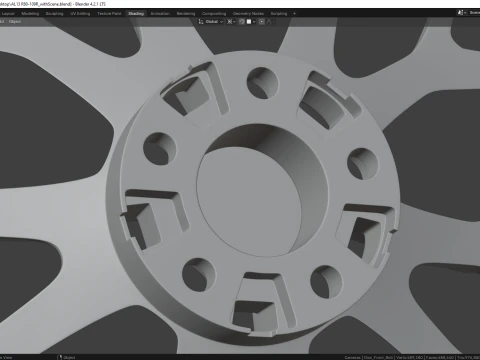Viewport: 480px width, 360px height.
Task: Click the Object hint in the status bar
Action: [x=69, y=357]
